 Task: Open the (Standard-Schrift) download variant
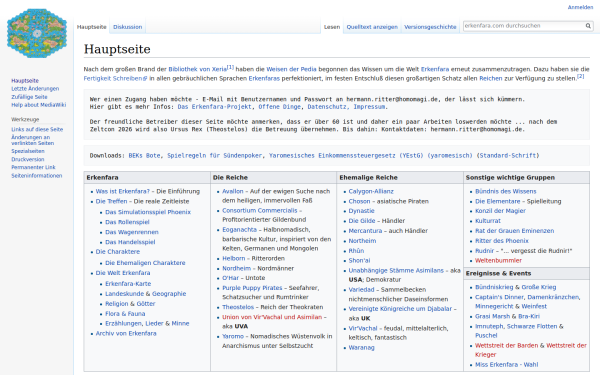[x=507, y=156]
